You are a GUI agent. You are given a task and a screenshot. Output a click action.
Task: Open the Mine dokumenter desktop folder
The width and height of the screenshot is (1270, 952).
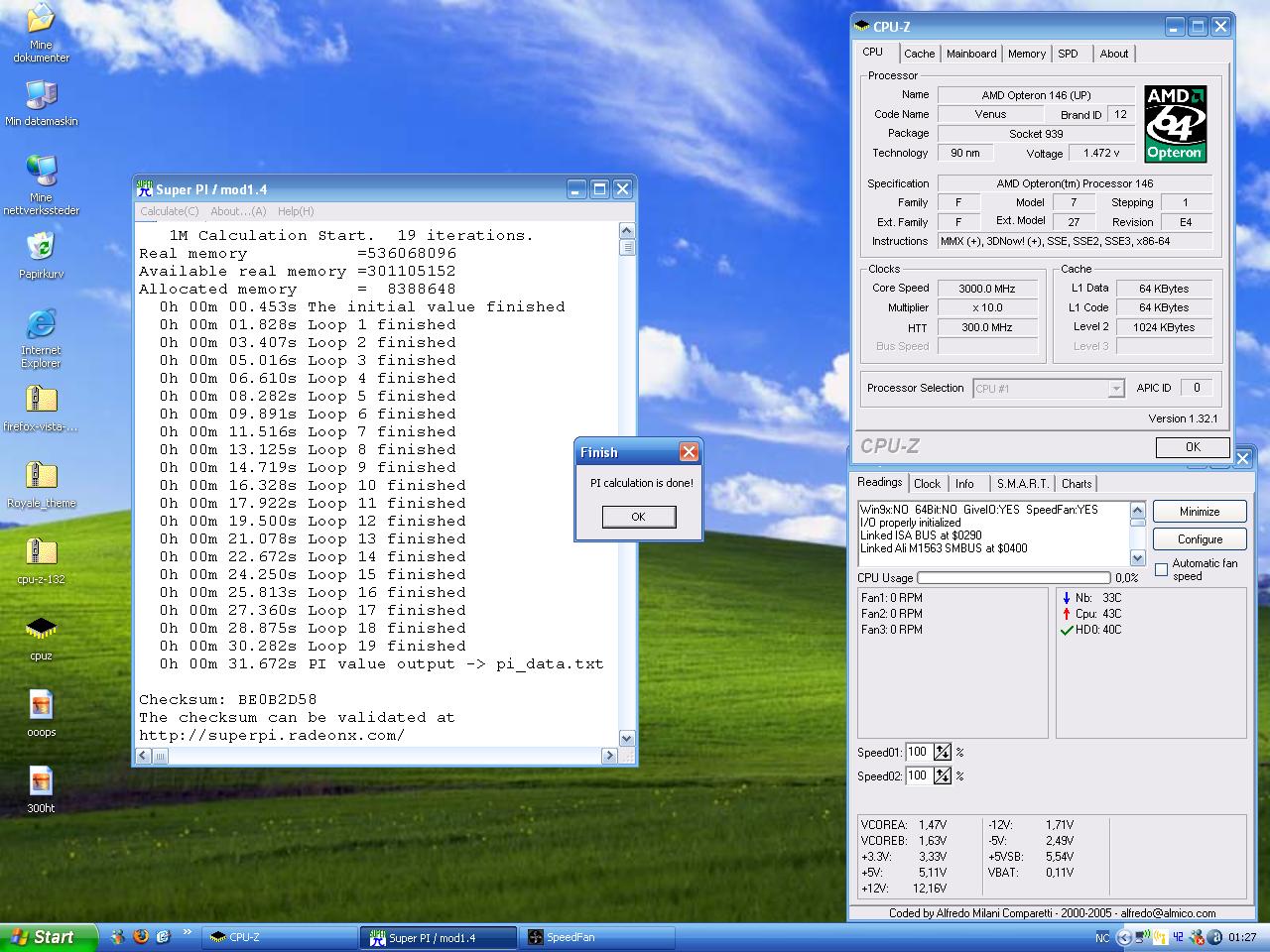(41, 33)
